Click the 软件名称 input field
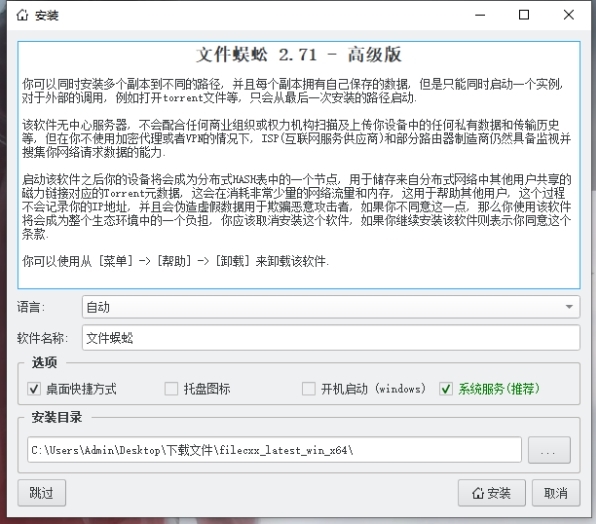Viewport: 596px width, 524px height. [x=331, y=337]
